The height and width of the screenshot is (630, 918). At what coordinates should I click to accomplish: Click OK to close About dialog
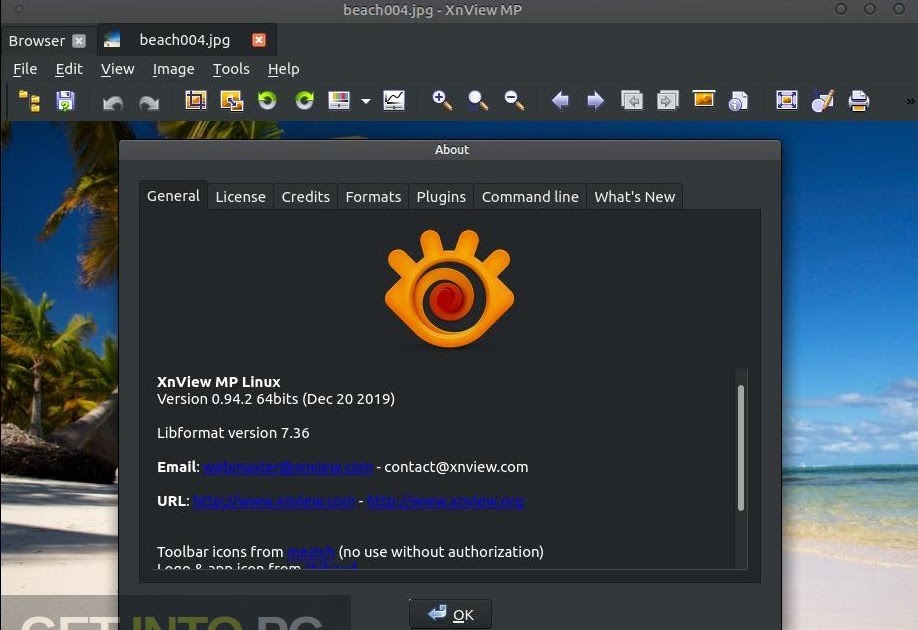coord(450,614)
